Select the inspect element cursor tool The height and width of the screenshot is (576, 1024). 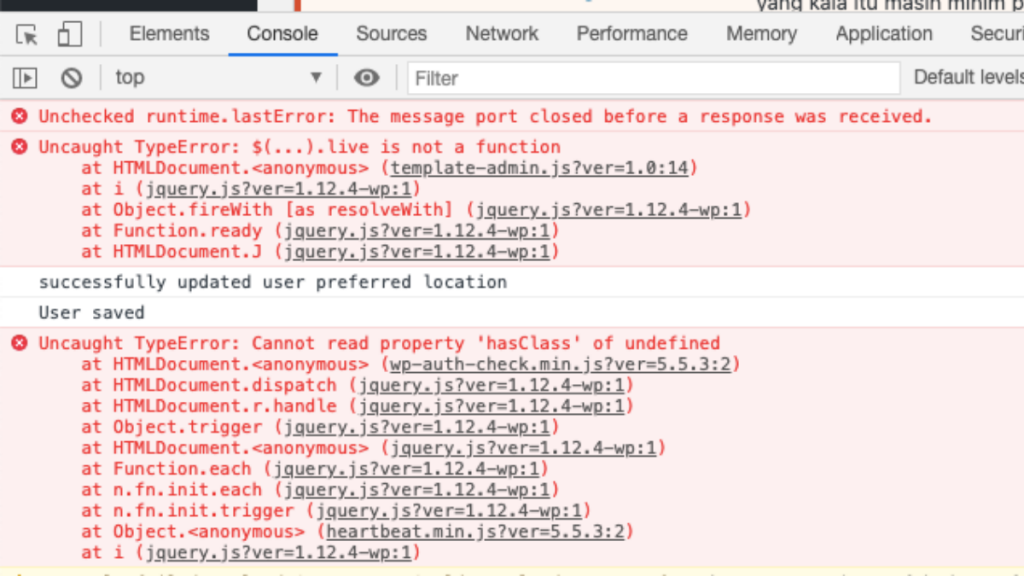[x=27, y=34]
